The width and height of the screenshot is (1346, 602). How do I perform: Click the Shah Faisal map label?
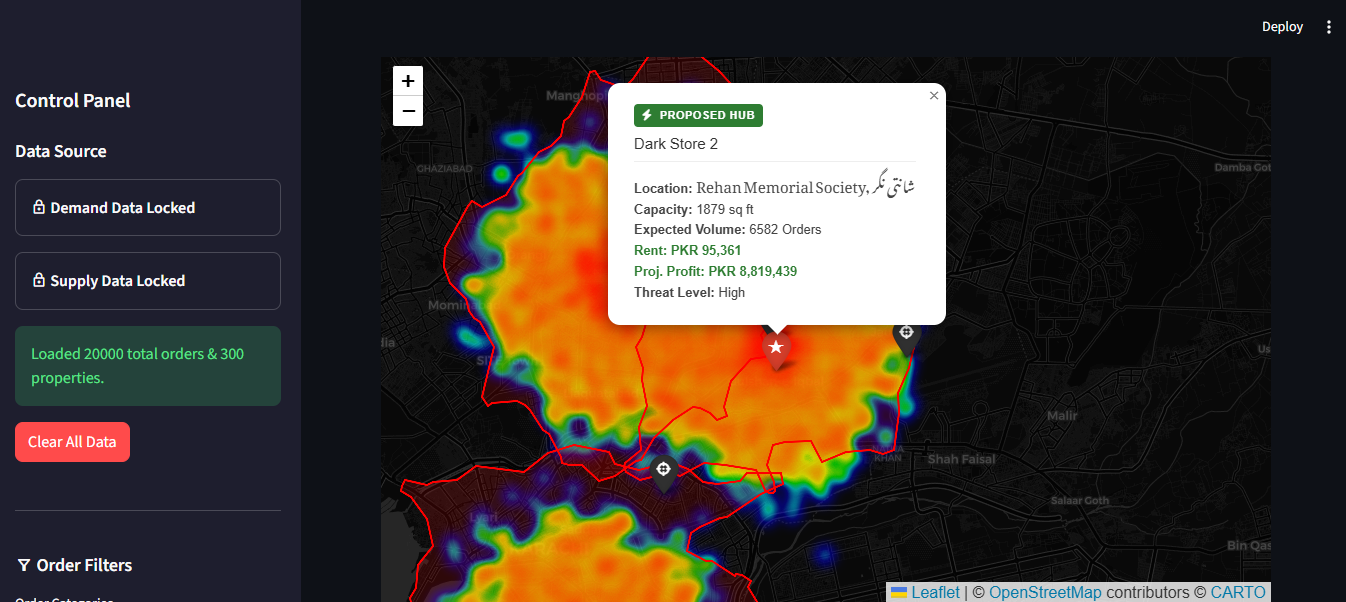coord(962,459)
